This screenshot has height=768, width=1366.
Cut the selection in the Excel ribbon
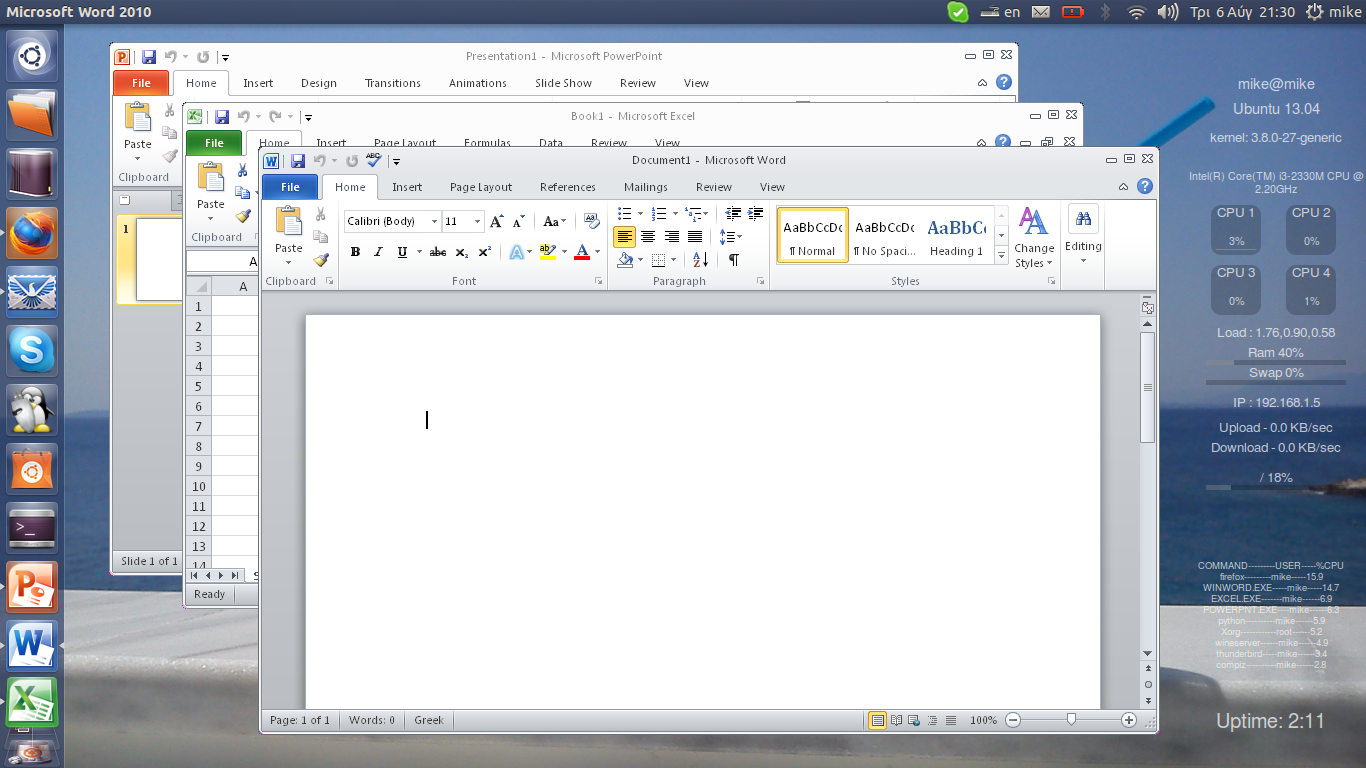point(242,171)
